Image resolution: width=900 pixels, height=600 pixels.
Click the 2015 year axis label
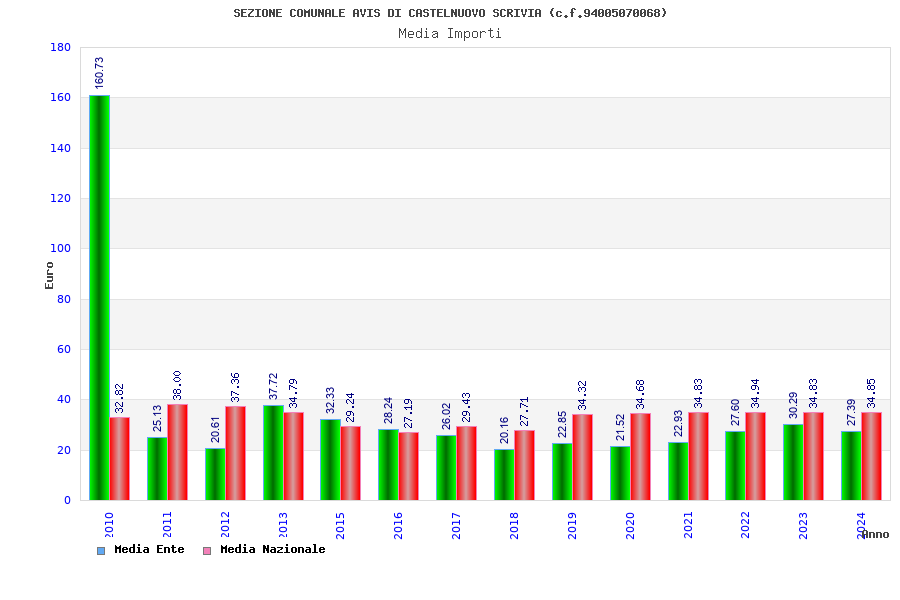(341, 525)
